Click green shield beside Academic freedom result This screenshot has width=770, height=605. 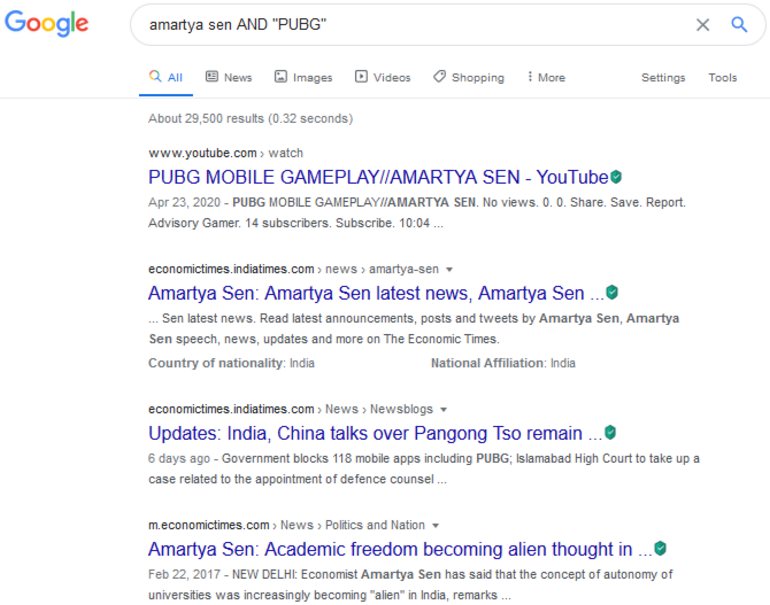pos(660,549)
